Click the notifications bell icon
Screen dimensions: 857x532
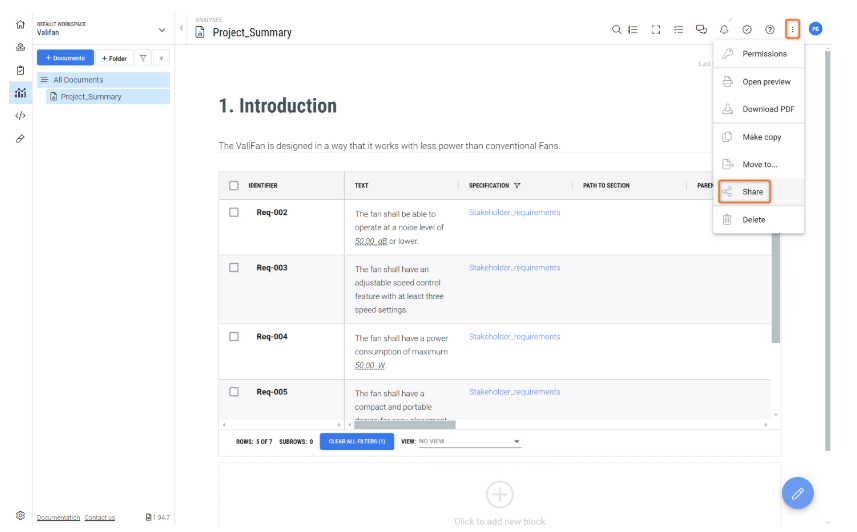coord(724,30)
